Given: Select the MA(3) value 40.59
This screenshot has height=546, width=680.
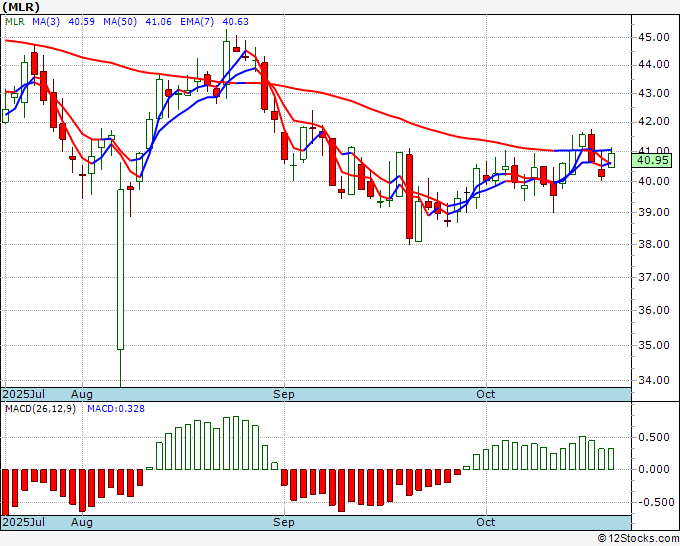Looking at the screenshot, I should [x=82, y=22].
